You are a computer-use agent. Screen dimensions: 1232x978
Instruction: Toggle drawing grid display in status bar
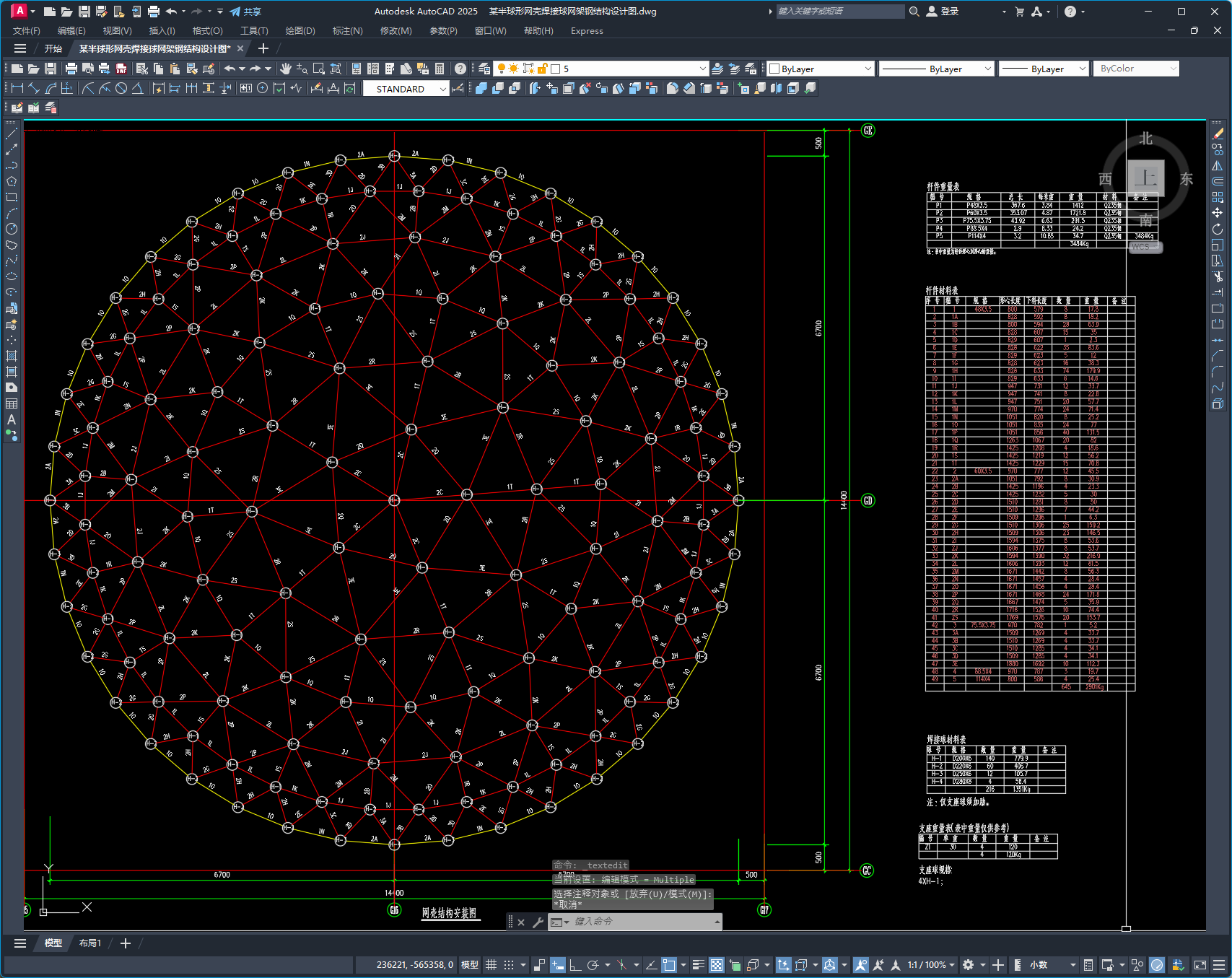pos(491,965)
